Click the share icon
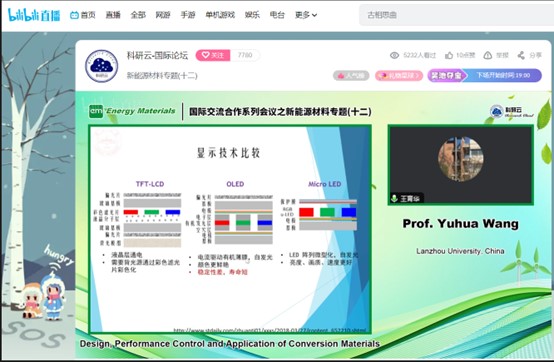Viewport: 554px width, 362px height. coord(521,55)
